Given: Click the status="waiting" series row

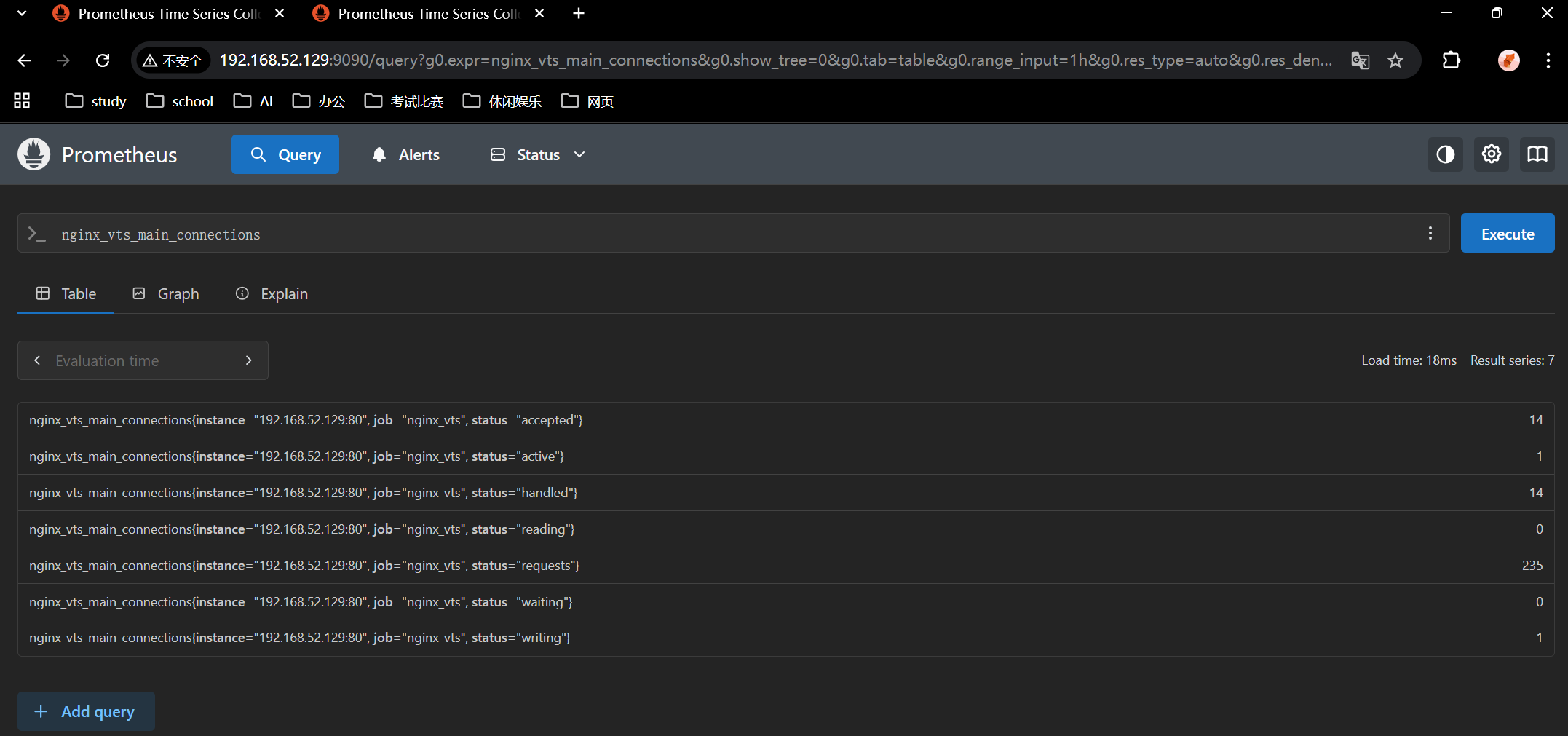Looking at the screenshot, I should 786,602.
